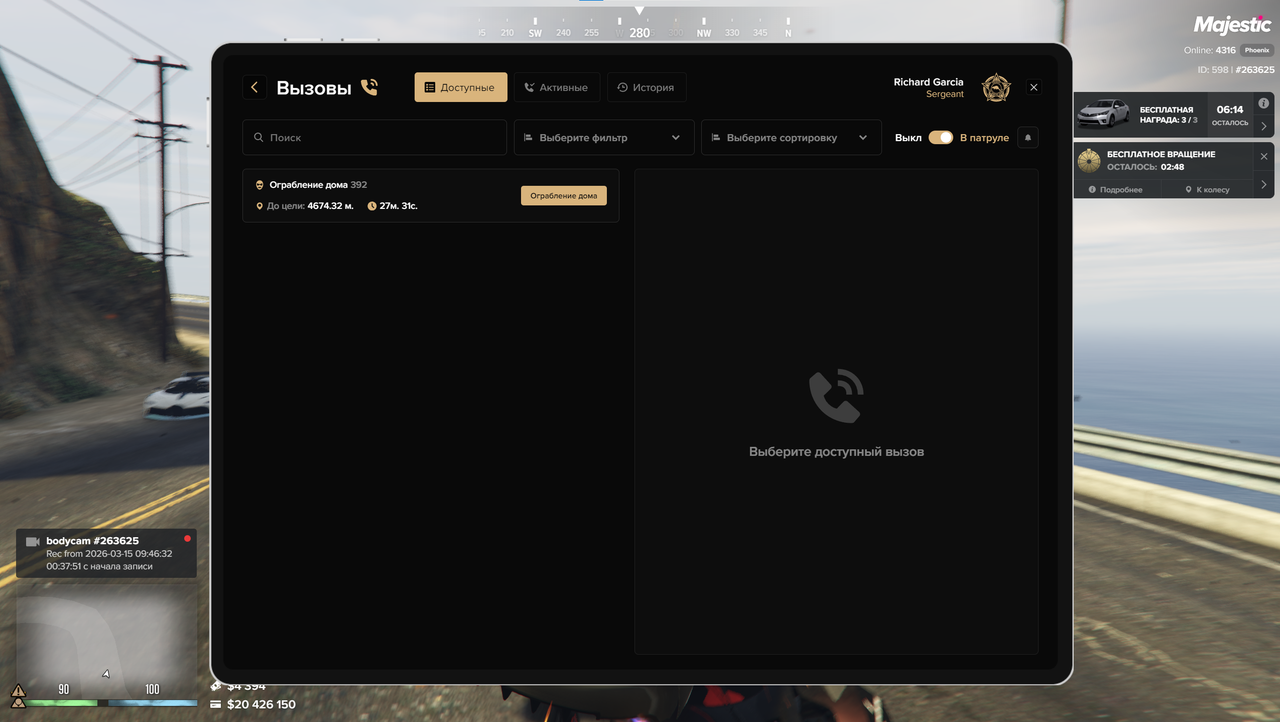This screenshot has width=1280, height=722.
Task: Click the phone icon next to Вызовы title
Action: 369,87
